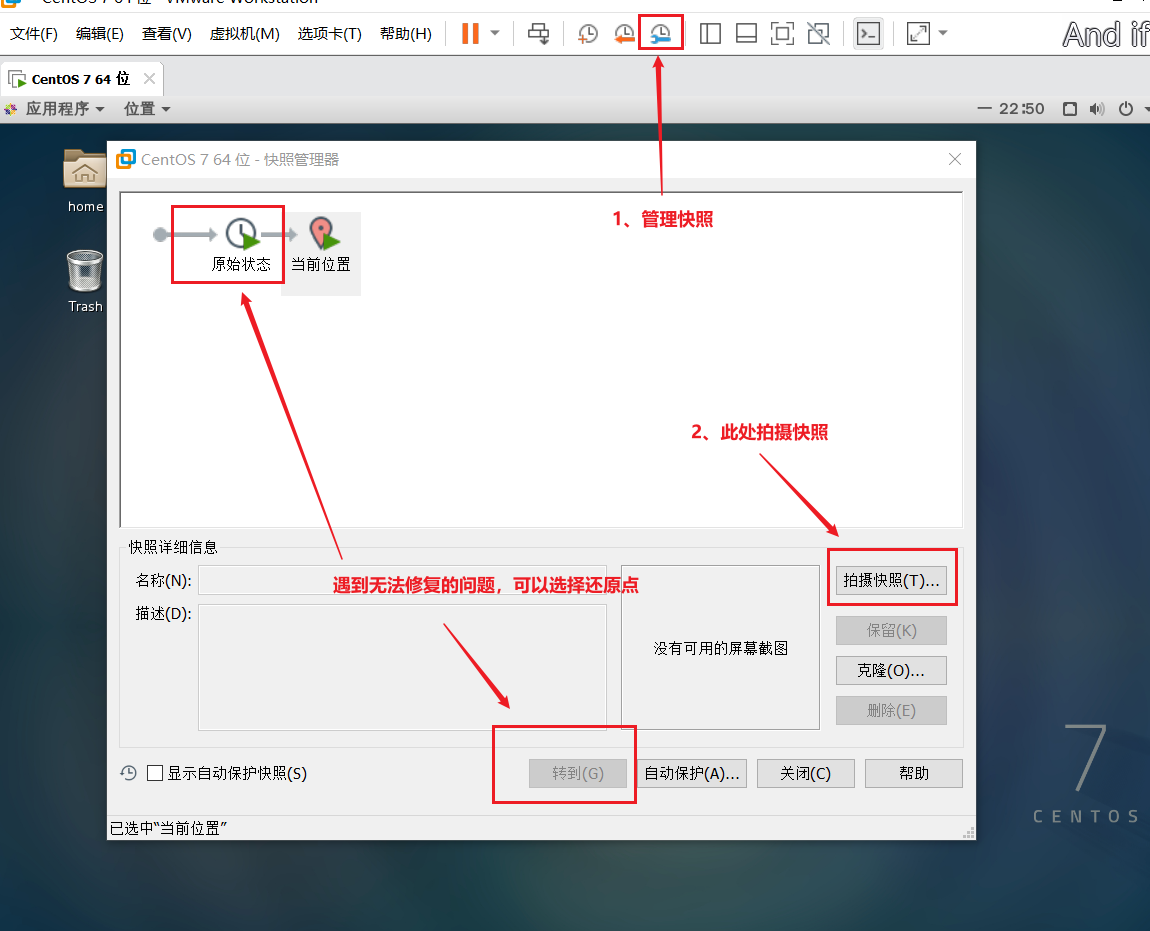This screenshot has height=931, width=1150.
Task: Open the Snapshot Manager toolbar icon
Action: (660, 33)
